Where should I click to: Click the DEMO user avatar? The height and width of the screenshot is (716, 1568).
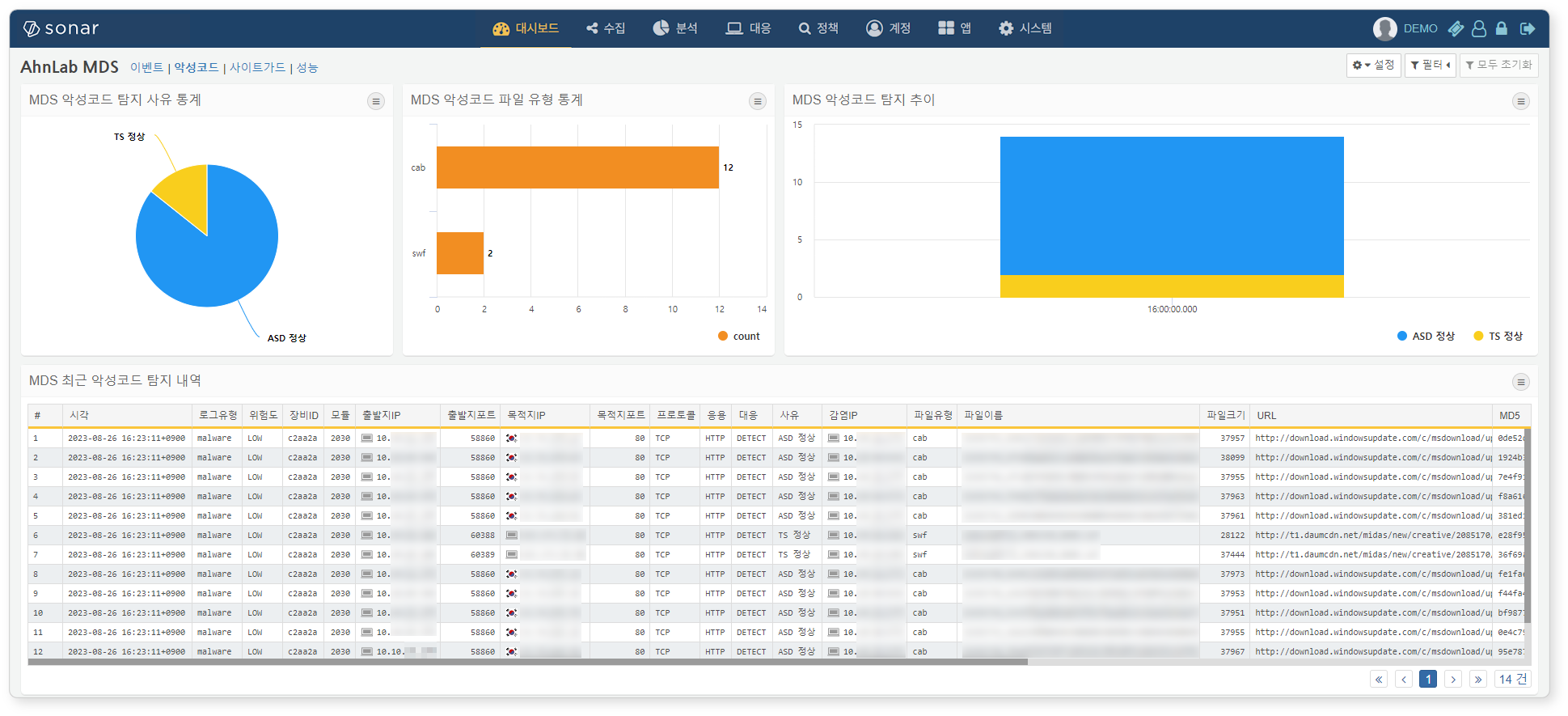click(1384, 28)
